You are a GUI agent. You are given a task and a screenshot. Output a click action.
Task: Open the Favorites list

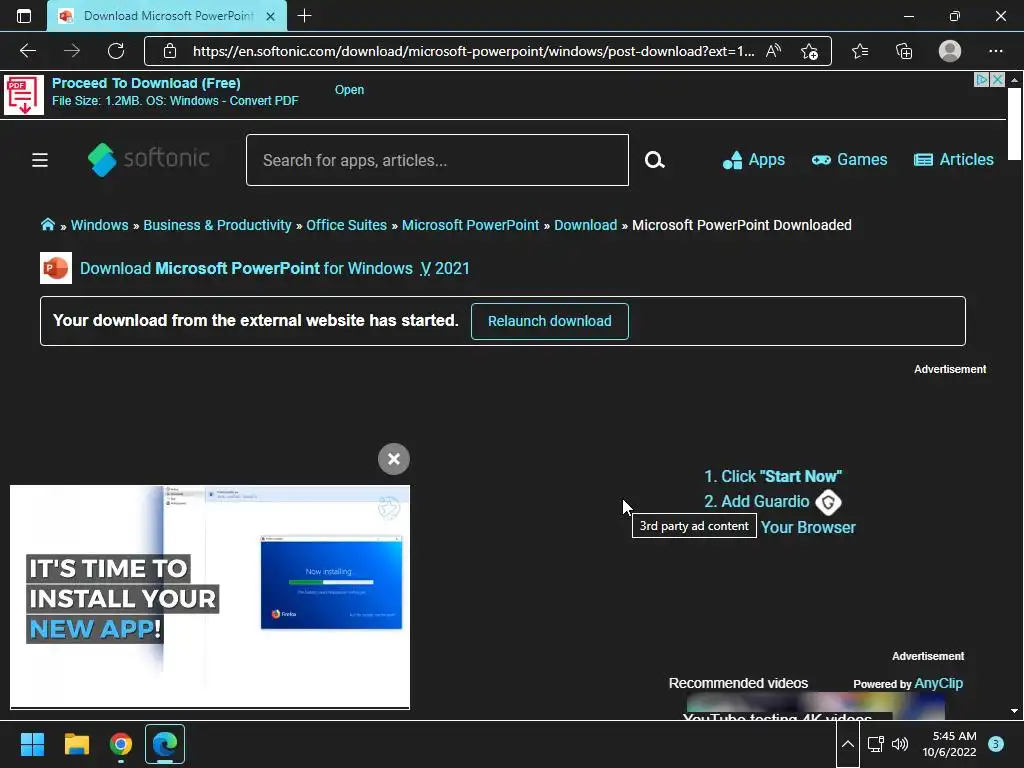pos(860,51)
